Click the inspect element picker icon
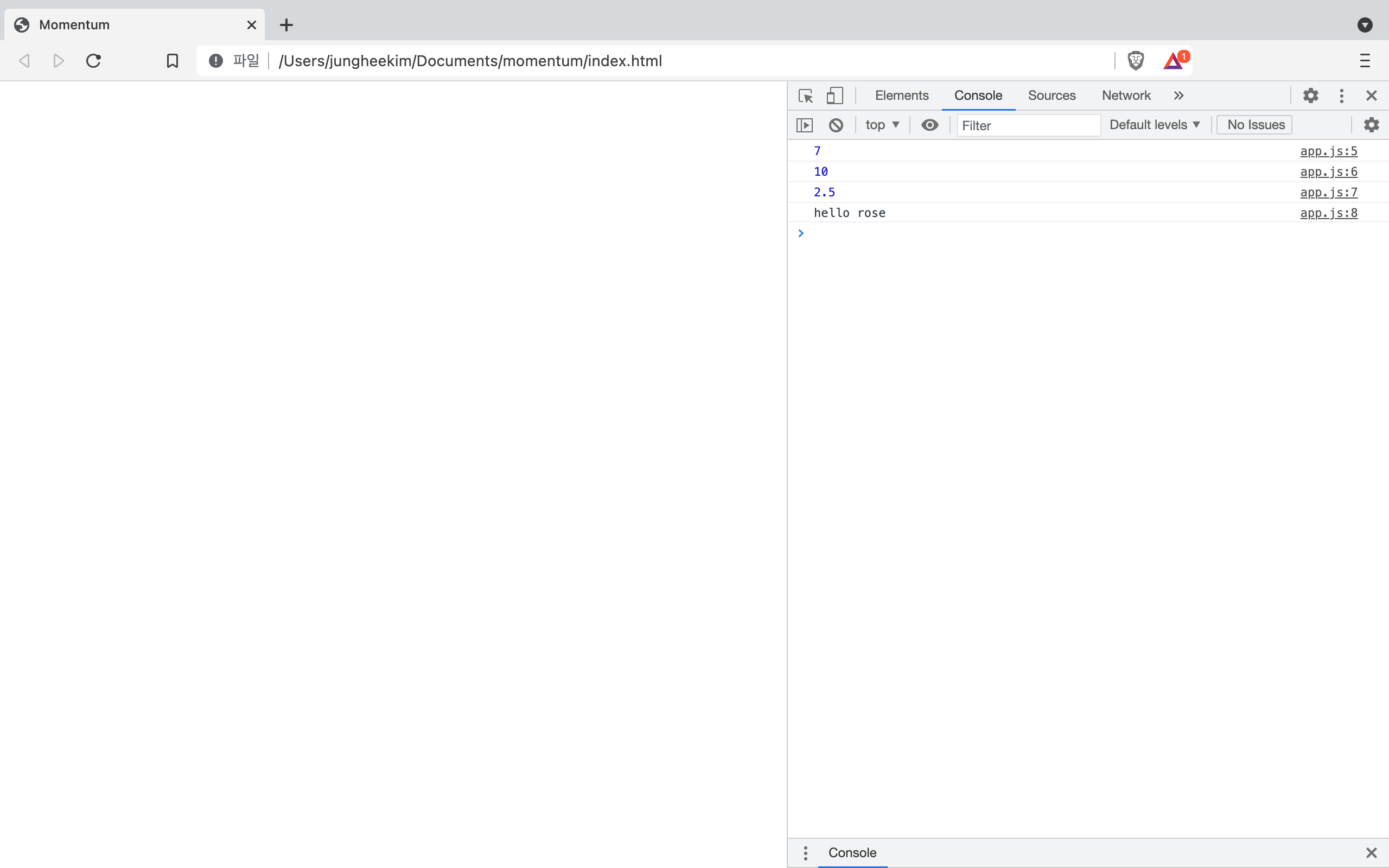The width and height of the screenshot is (1389, 868). tap(805, 95)
